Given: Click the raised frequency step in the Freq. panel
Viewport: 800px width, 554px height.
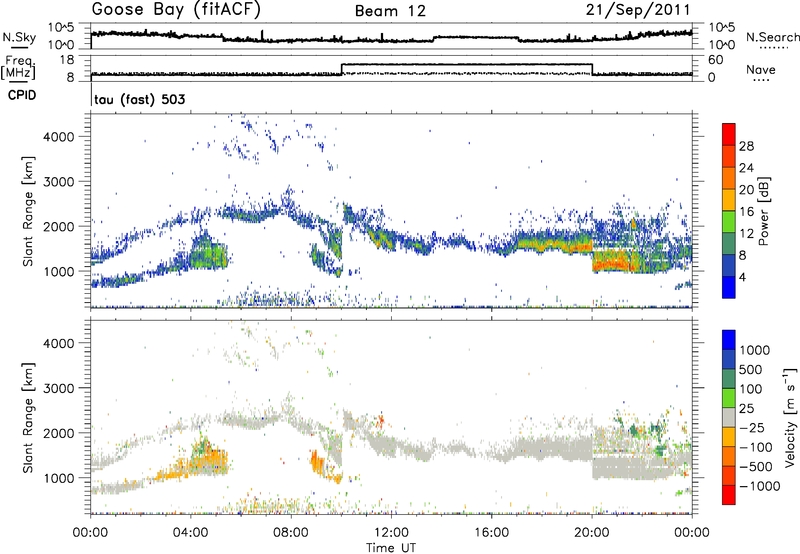Looking at the screenshot, I should [x=466, y=64].
